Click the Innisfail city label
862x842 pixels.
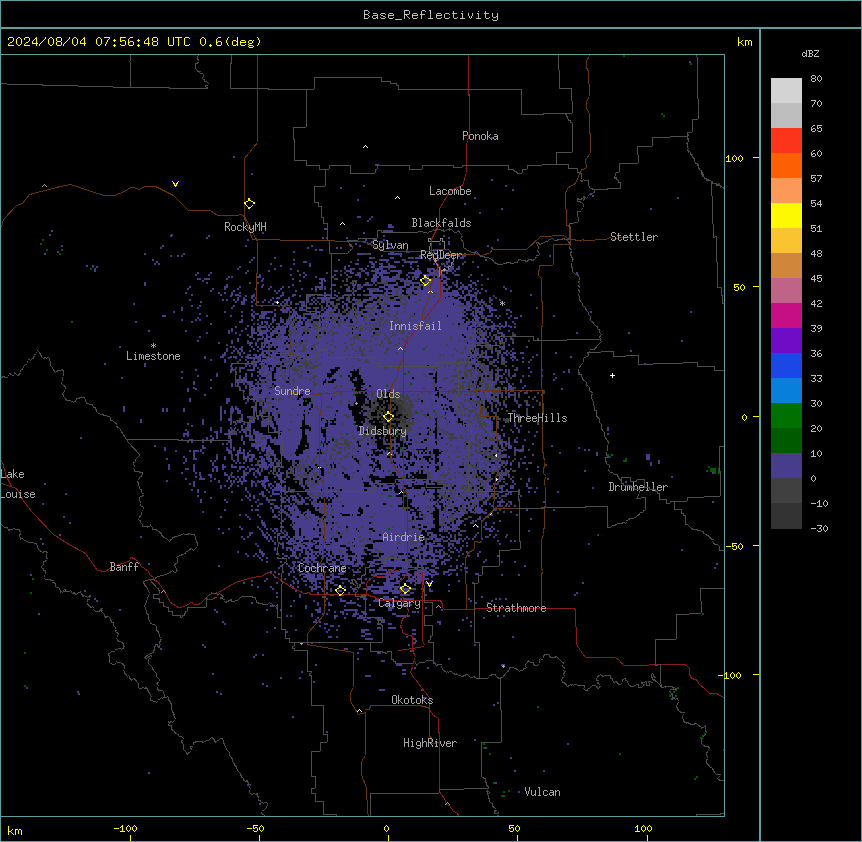pyautogui.click(x=415, y=326)
